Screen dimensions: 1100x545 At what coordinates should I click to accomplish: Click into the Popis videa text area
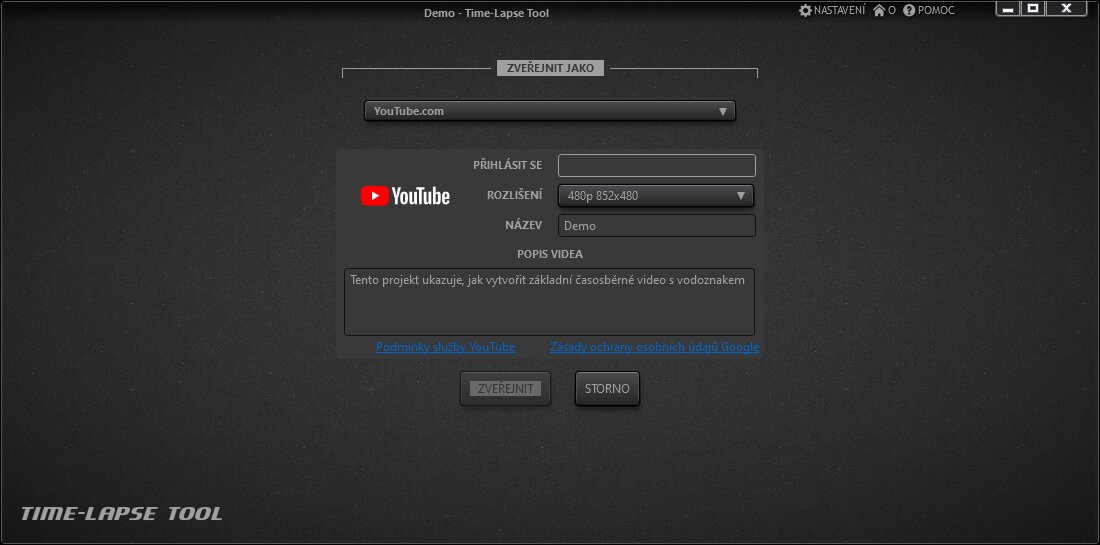click(x=549, y=302)
